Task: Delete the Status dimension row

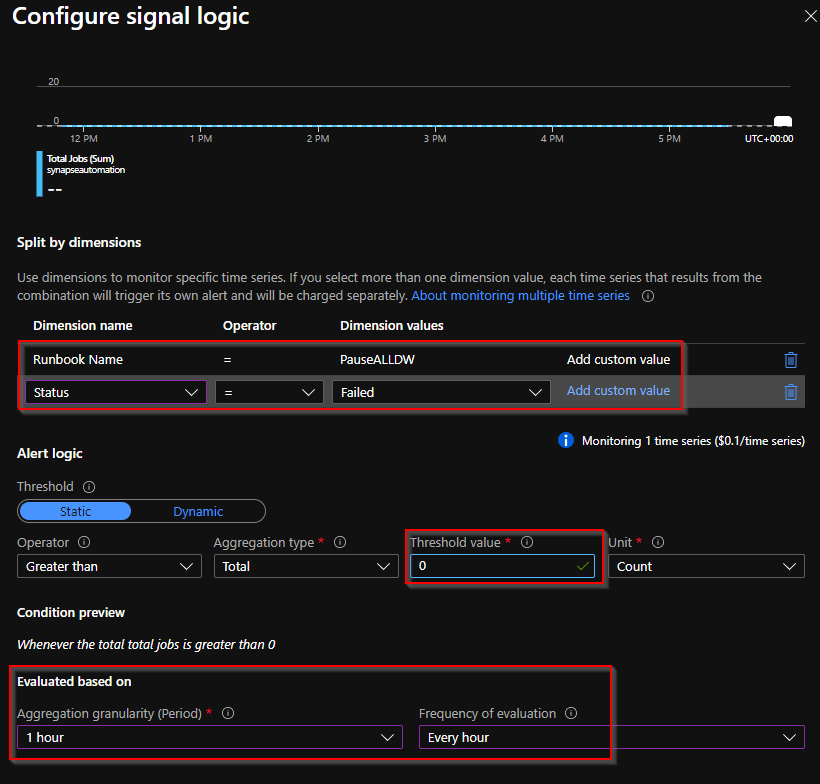Action: click(791, 392)
